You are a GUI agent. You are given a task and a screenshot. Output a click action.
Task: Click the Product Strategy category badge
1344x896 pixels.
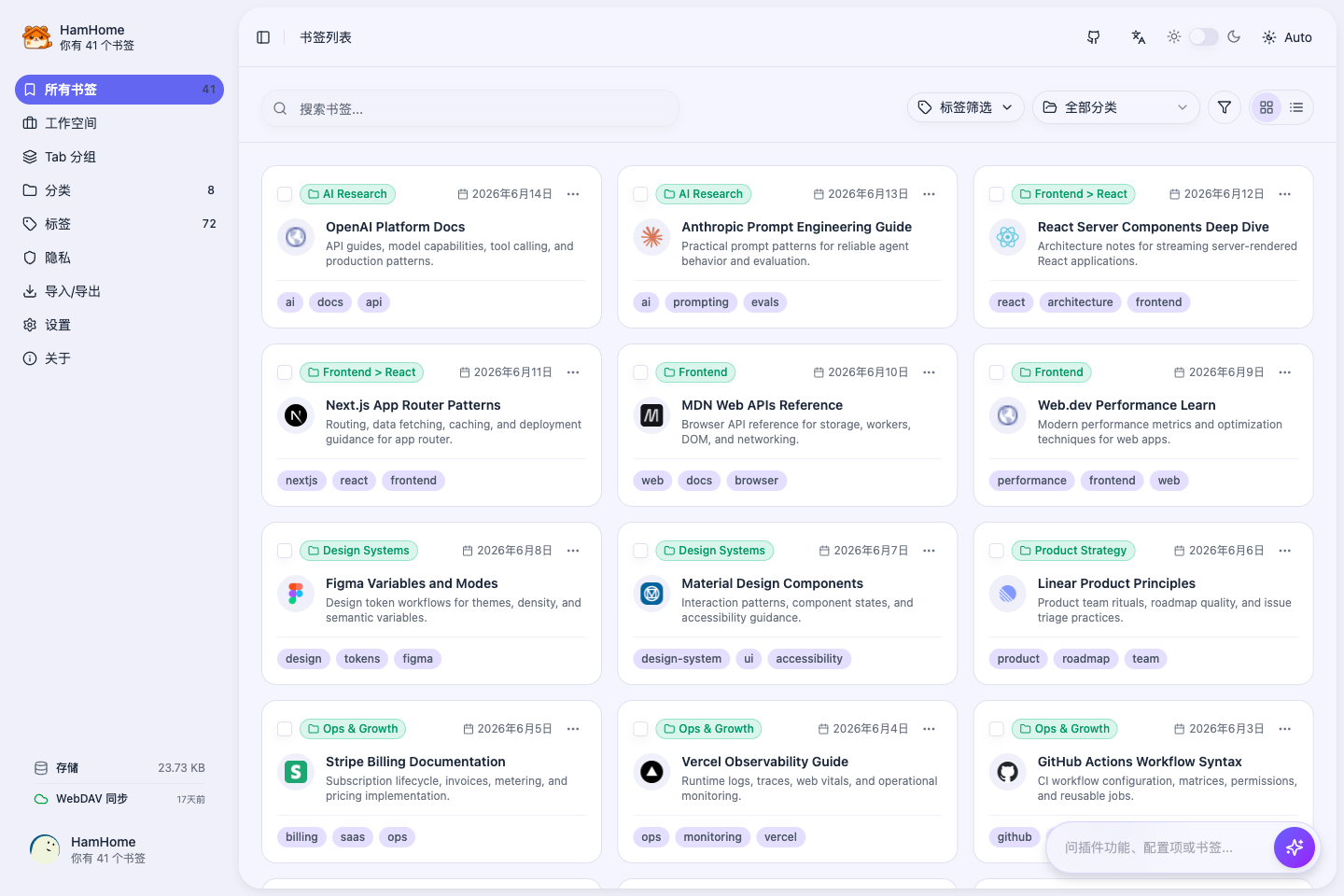1073,551
